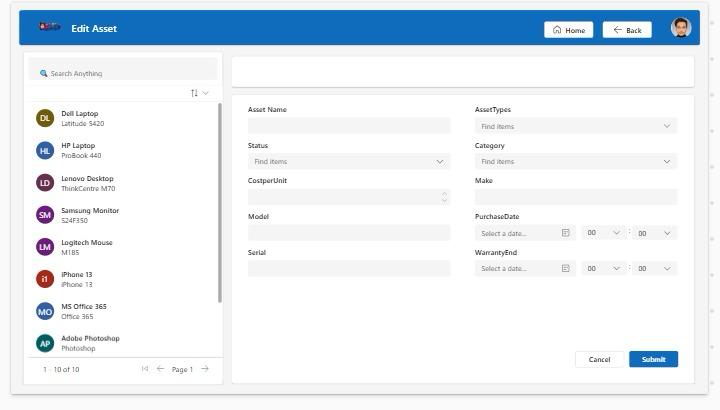Click the app logo beside Edit Asset
Viewport: 720px width, 410px height.
pyautogui.click(x=50, y=26)
